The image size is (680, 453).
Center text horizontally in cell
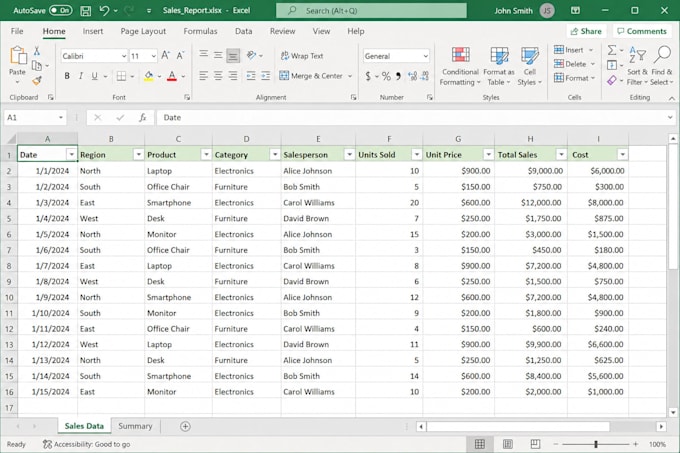pos(218,76)
